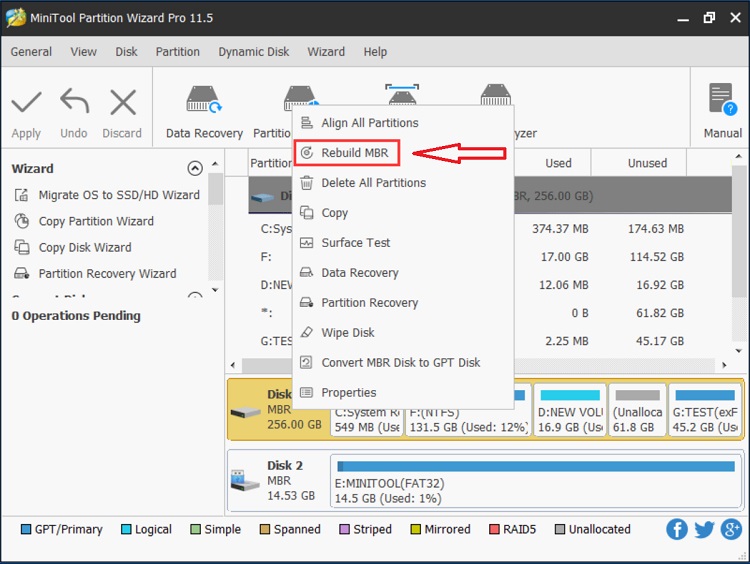The height and width of the screenshot is (564, 750).
Task: Click Convert MBR Disk to GPT icon
Action: (x=307, y=362)
